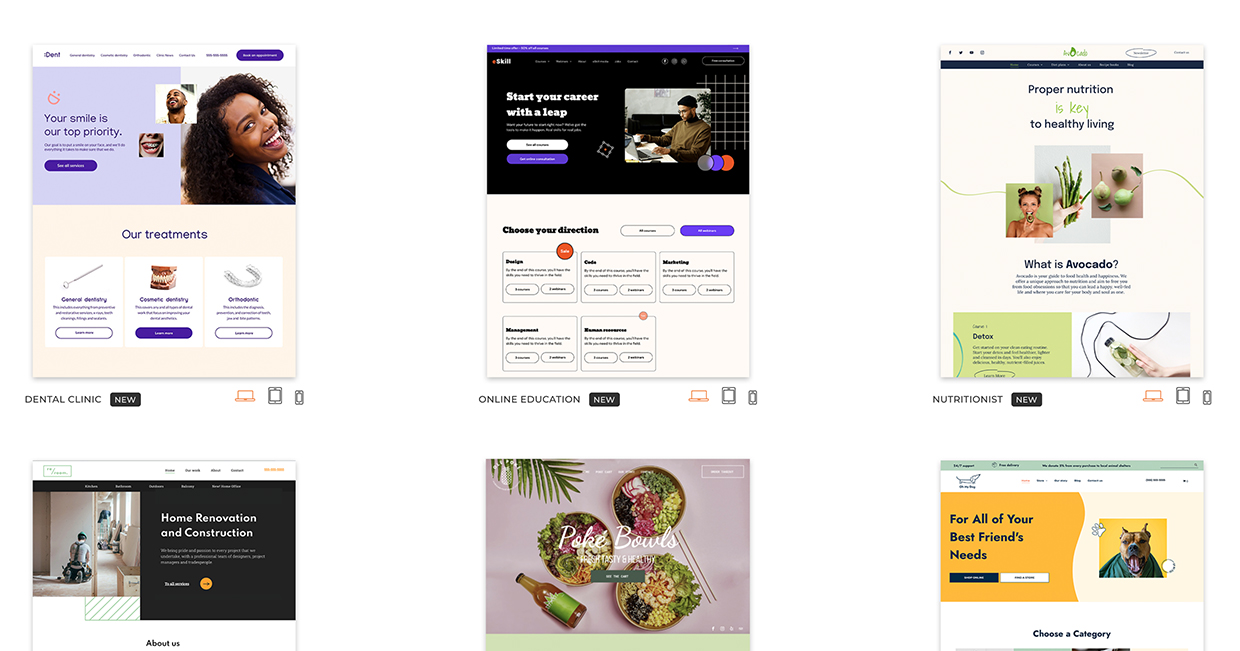The image size is (1240, 651).
Task: Click the NEW badge beside Nutritionist
Action: pos(1026,399)
